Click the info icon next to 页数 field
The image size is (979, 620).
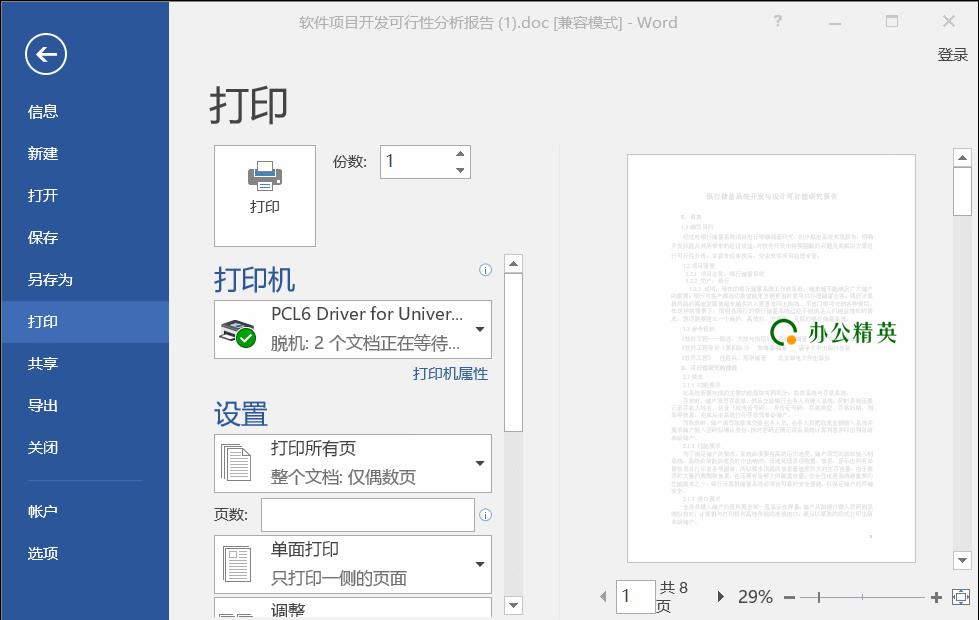[x=485, y=515]
